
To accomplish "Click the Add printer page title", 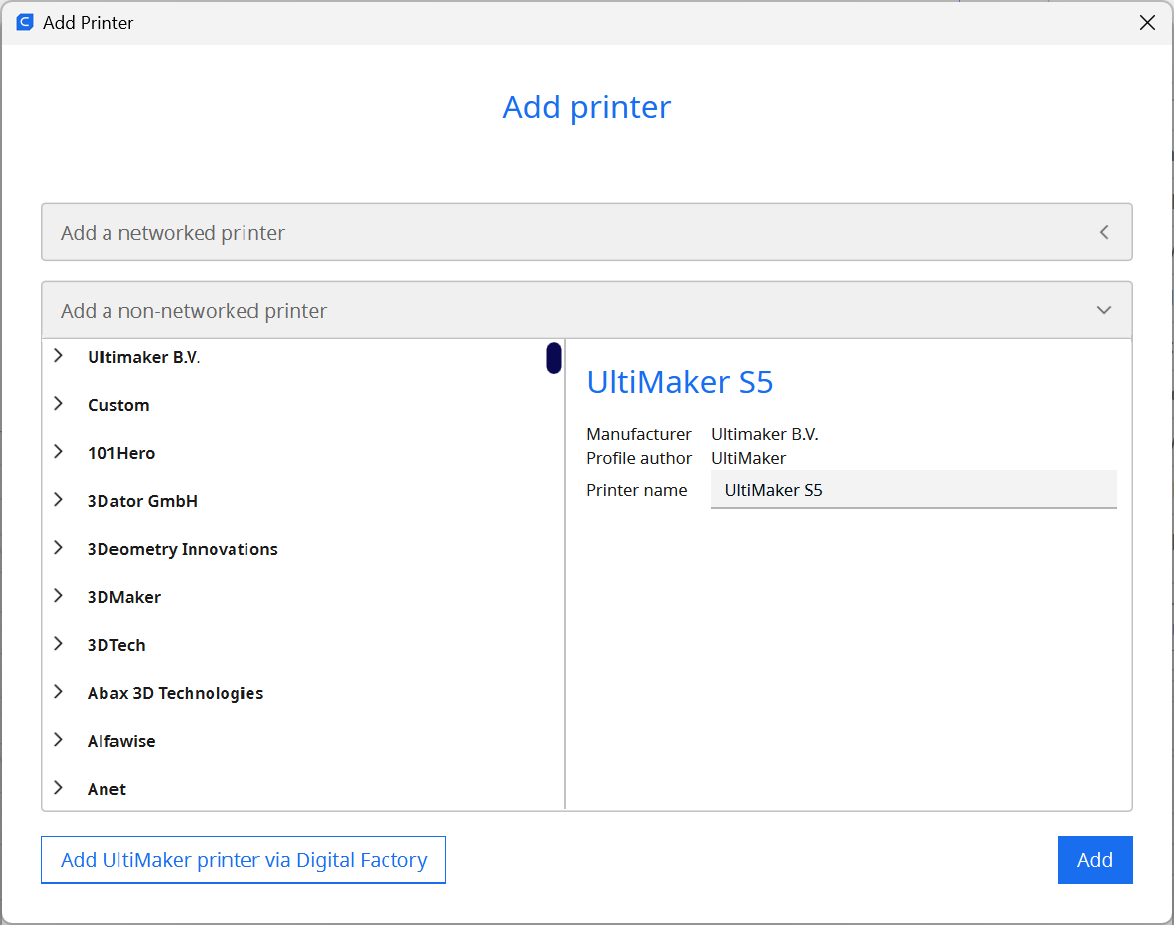I will pos(587,107).
